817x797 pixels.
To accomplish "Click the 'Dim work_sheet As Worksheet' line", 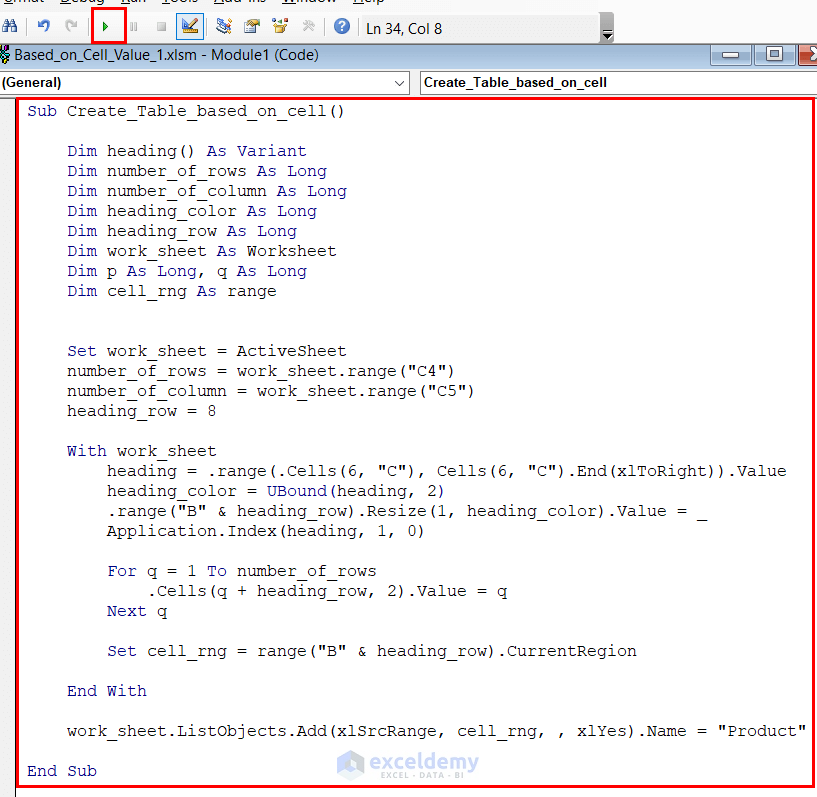I will [x=202, y=251].
